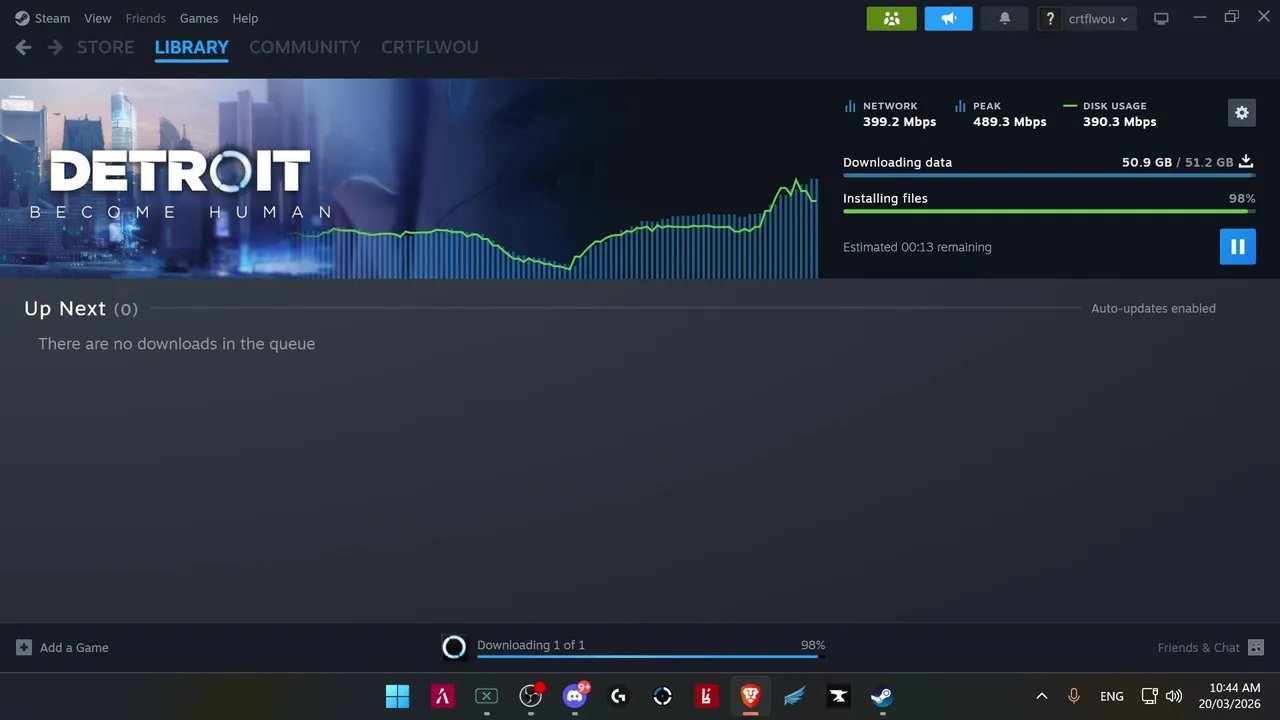Image resolution: width=1280 pixels, height=720 pixels.
Task: Go forward with the forward arrow
Action: click(x=55, y=47)
